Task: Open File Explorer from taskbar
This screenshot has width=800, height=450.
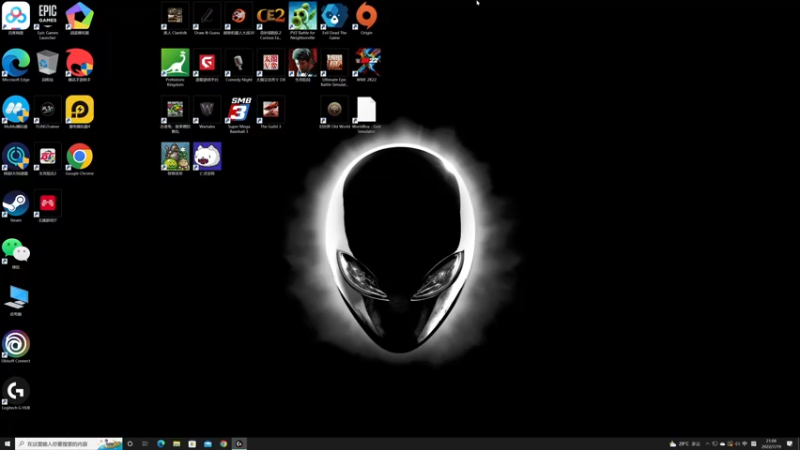Action: [177, 444]
